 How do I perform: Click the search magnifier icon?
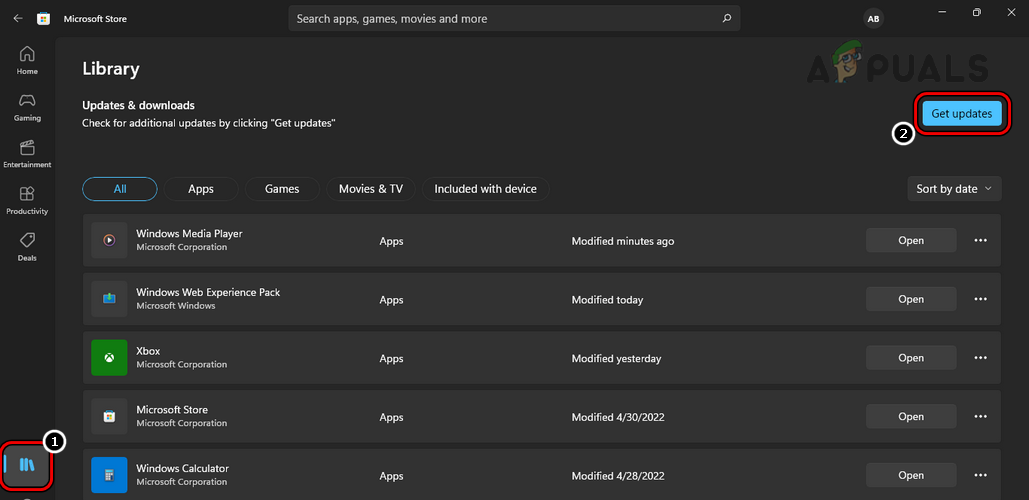tap(726, 18)
